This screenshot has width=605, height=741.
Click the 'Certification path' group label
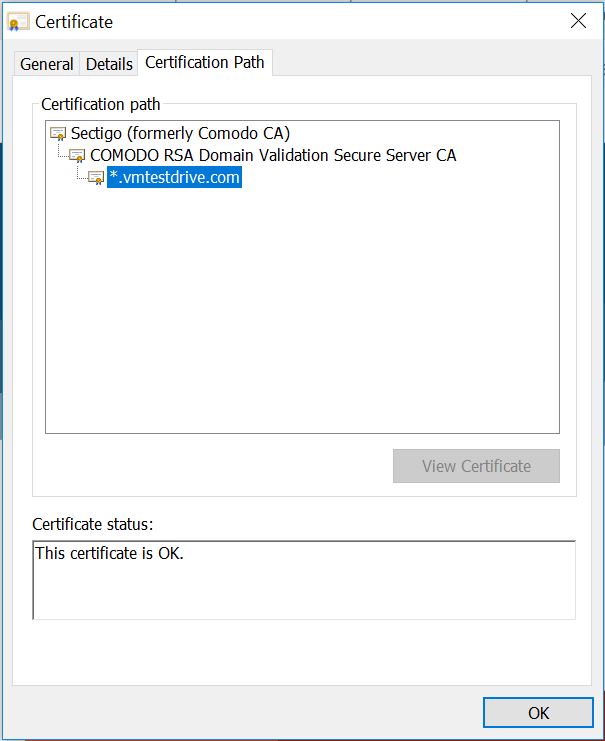[100, 104]
